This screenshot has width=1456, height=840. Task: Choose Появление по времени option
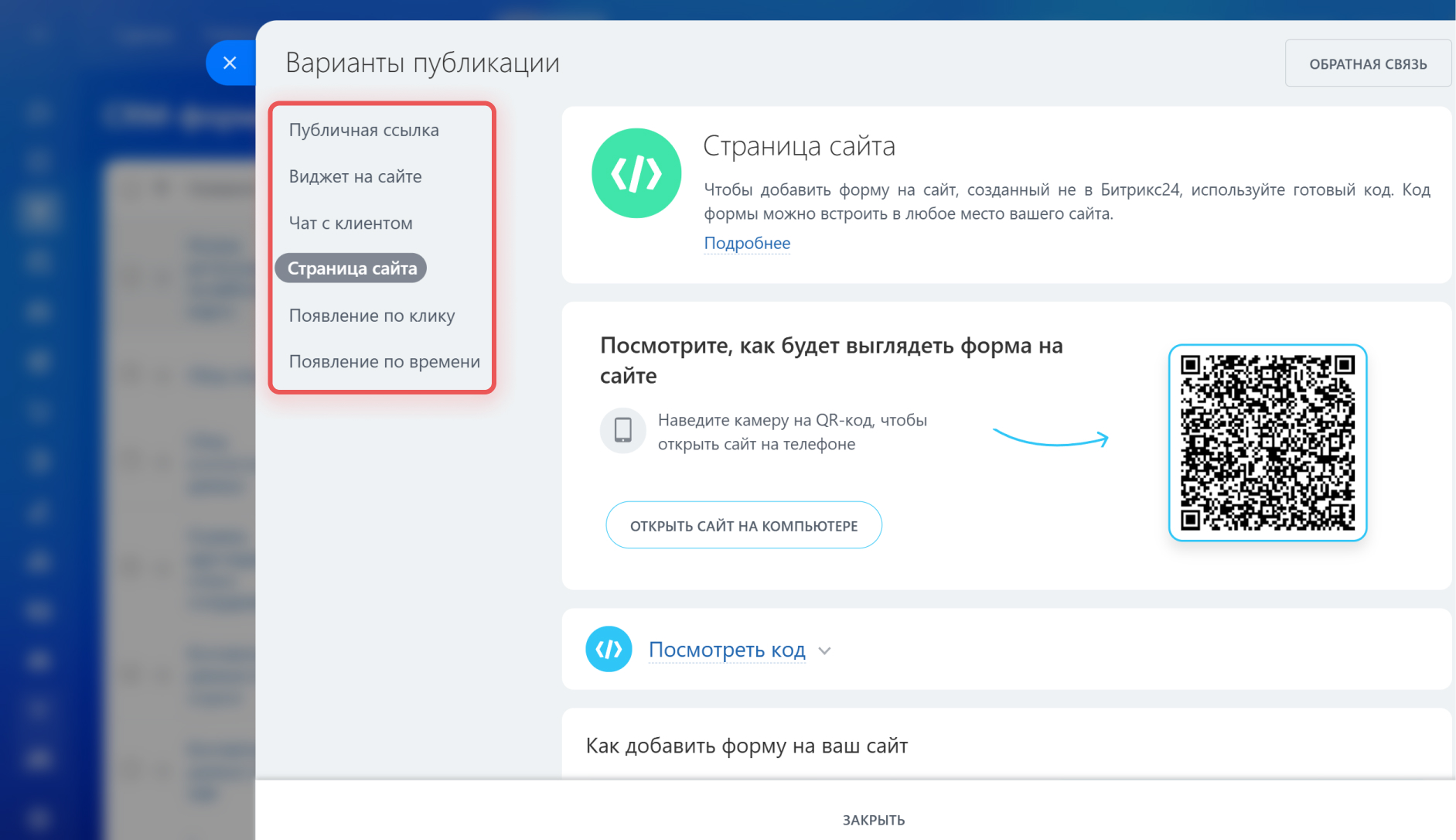384,361
